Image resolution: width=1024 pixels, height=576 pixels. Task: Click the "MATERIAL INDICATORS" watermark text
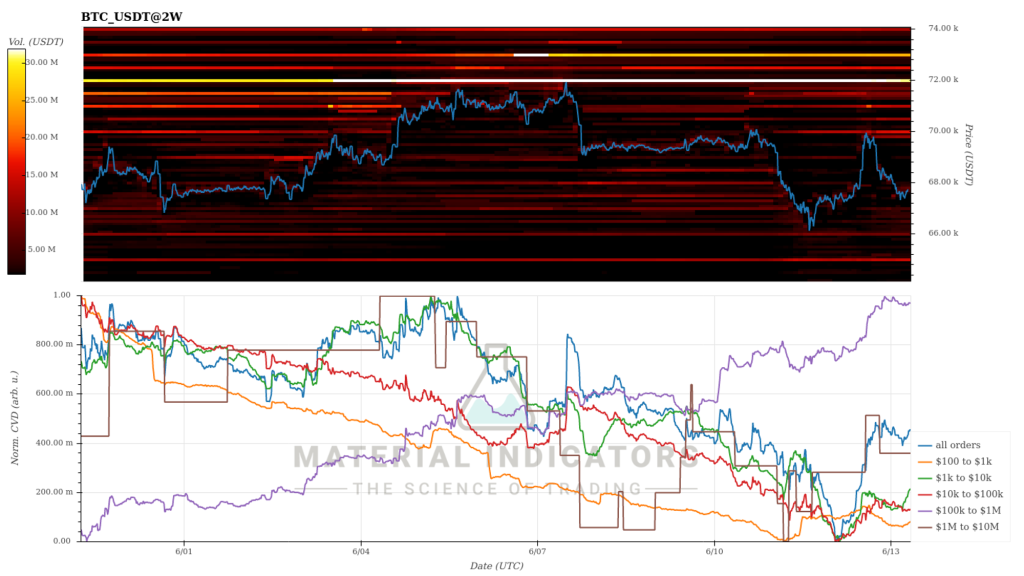coord(496,458)
